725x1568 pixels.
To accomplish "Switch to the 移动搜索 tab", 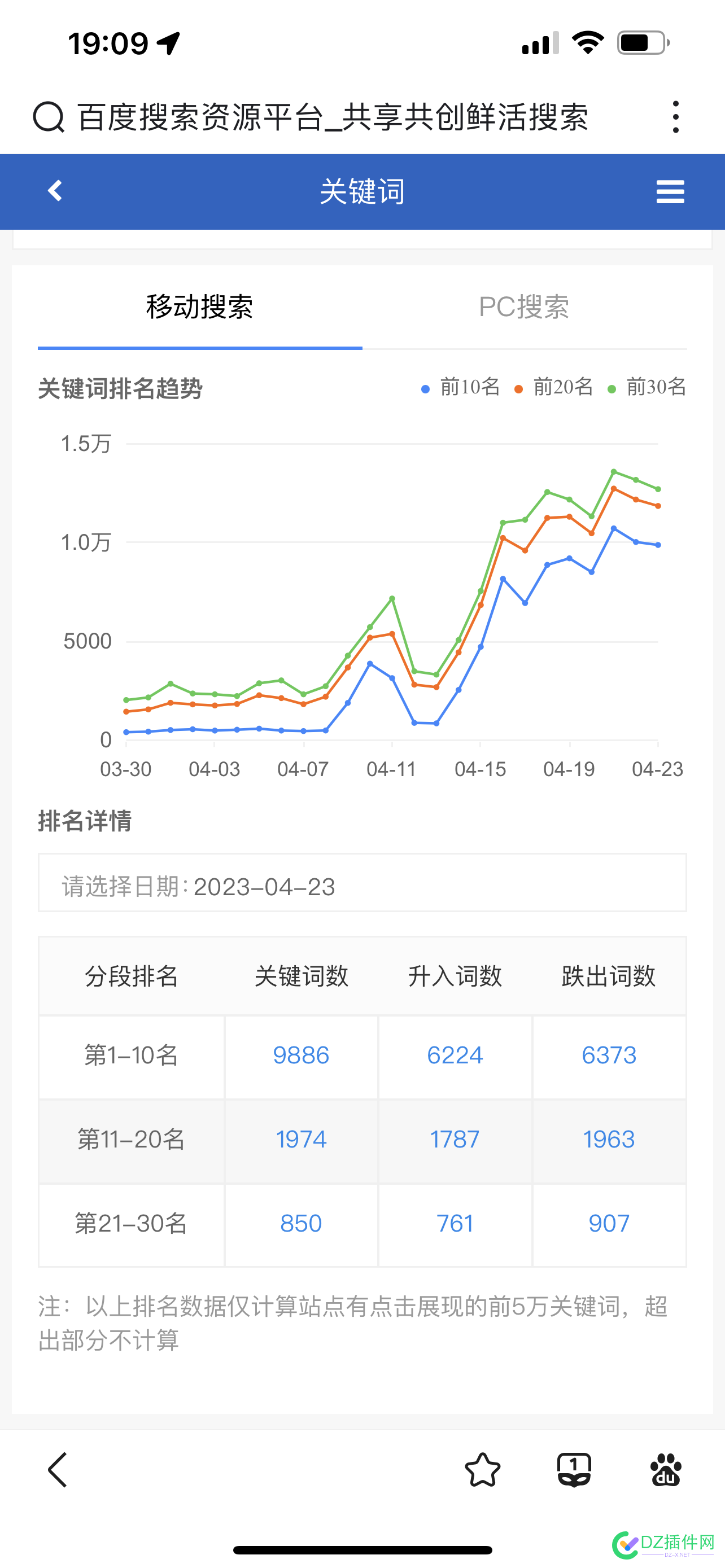I will [x=200, y=307].
